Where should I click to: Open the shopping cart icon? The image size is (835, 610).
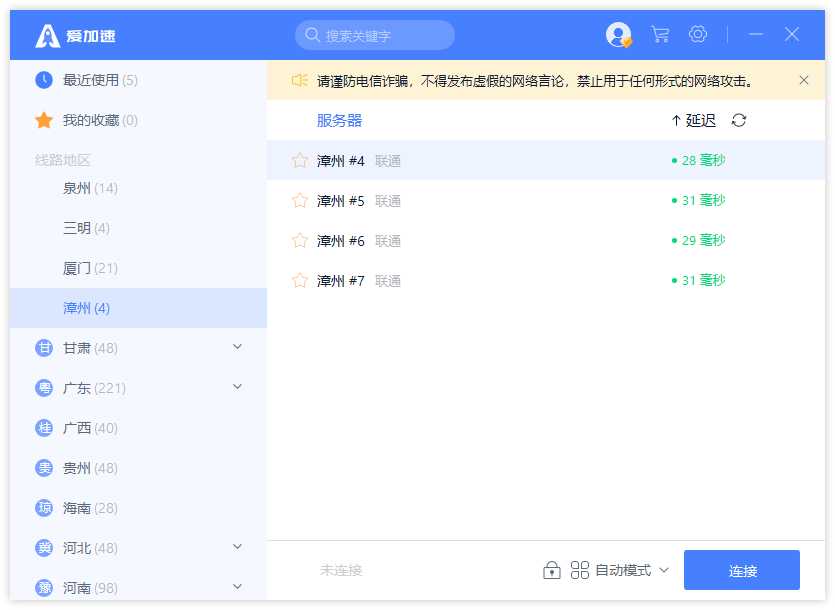click(x=660, y=35)
